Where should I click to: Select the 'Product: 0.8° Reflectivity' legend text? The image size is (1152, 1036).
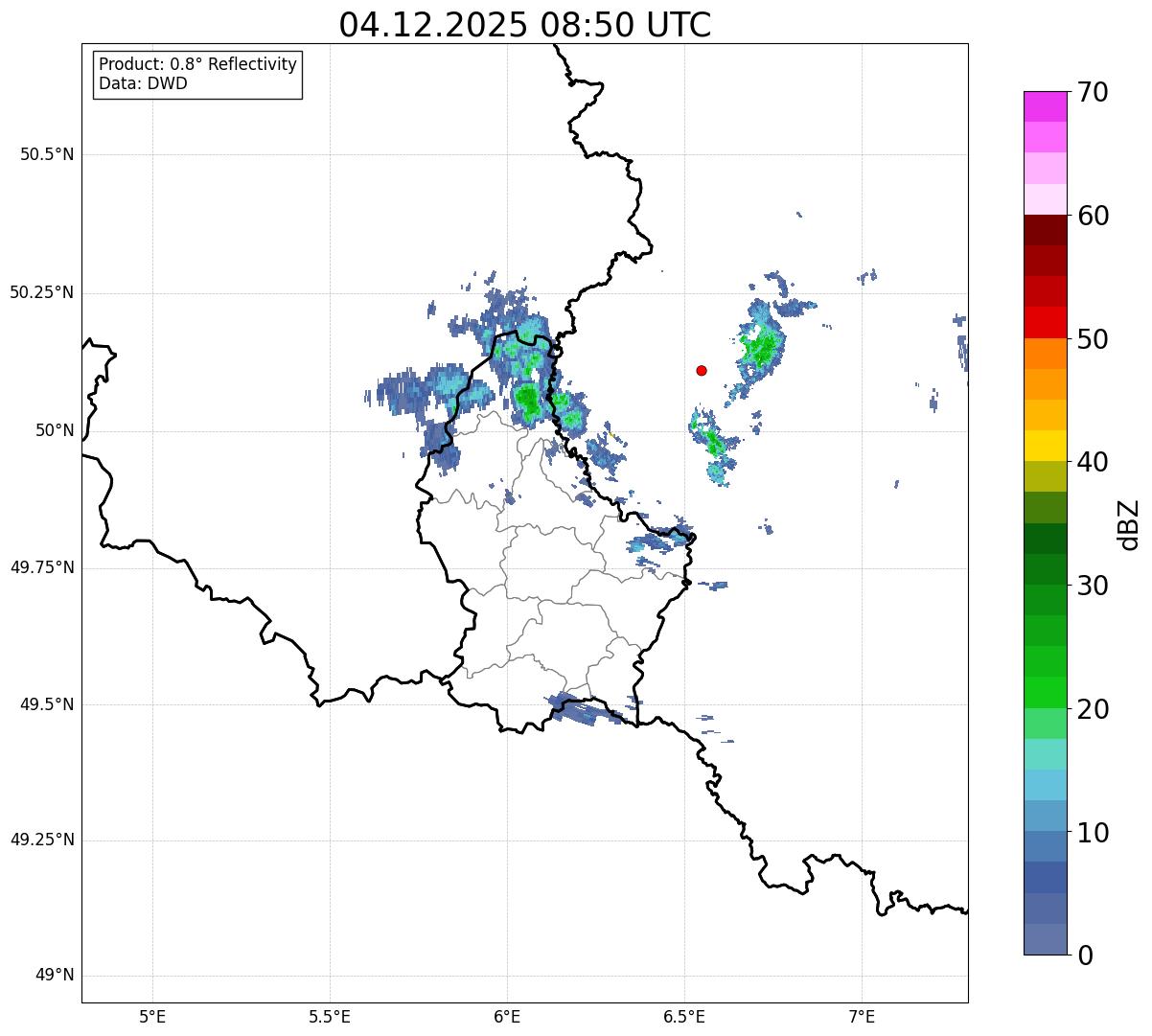click(x=198, y=64)
